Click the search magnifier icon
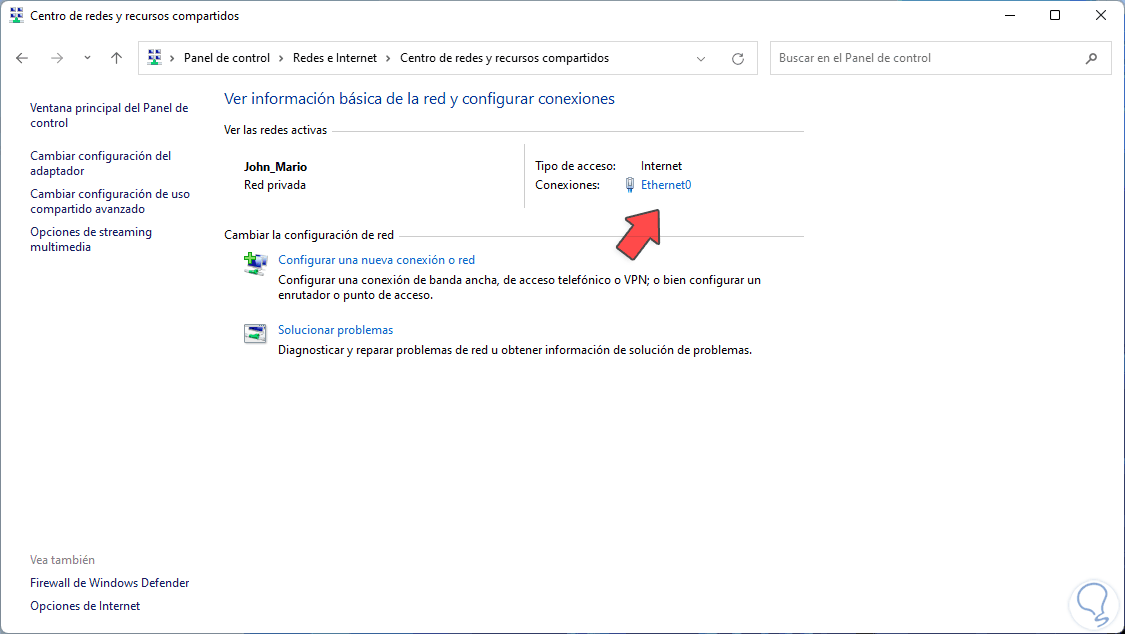This screenshot has width=1125, height=634. pyautogui.click(x=1091, y=58)
